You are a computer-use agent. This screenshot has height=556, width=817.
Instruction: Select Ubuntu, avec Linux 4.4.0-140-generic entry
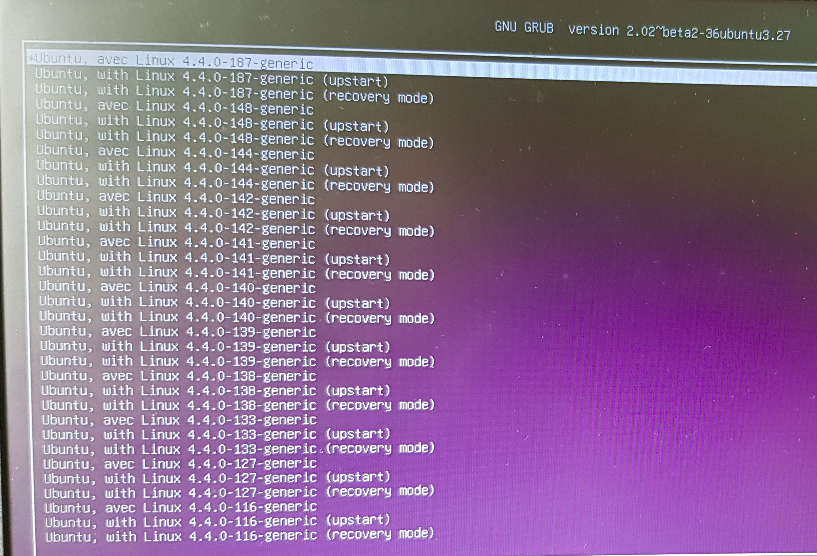click(x=178, y=287)
